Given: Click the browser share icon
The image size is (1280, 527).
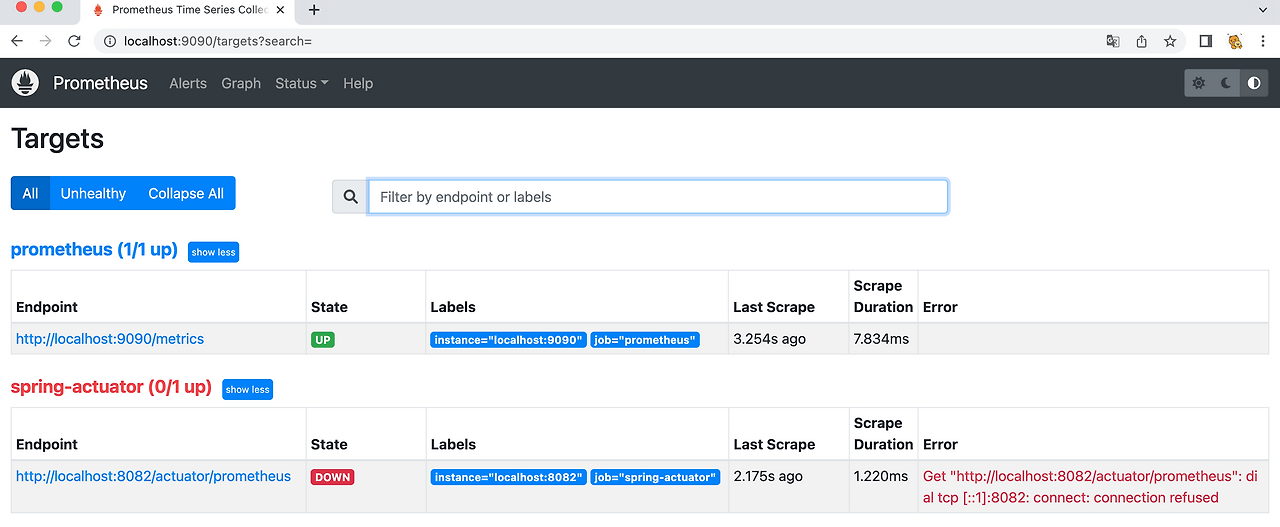Looking at the screenshot, I should point(1141,41).
